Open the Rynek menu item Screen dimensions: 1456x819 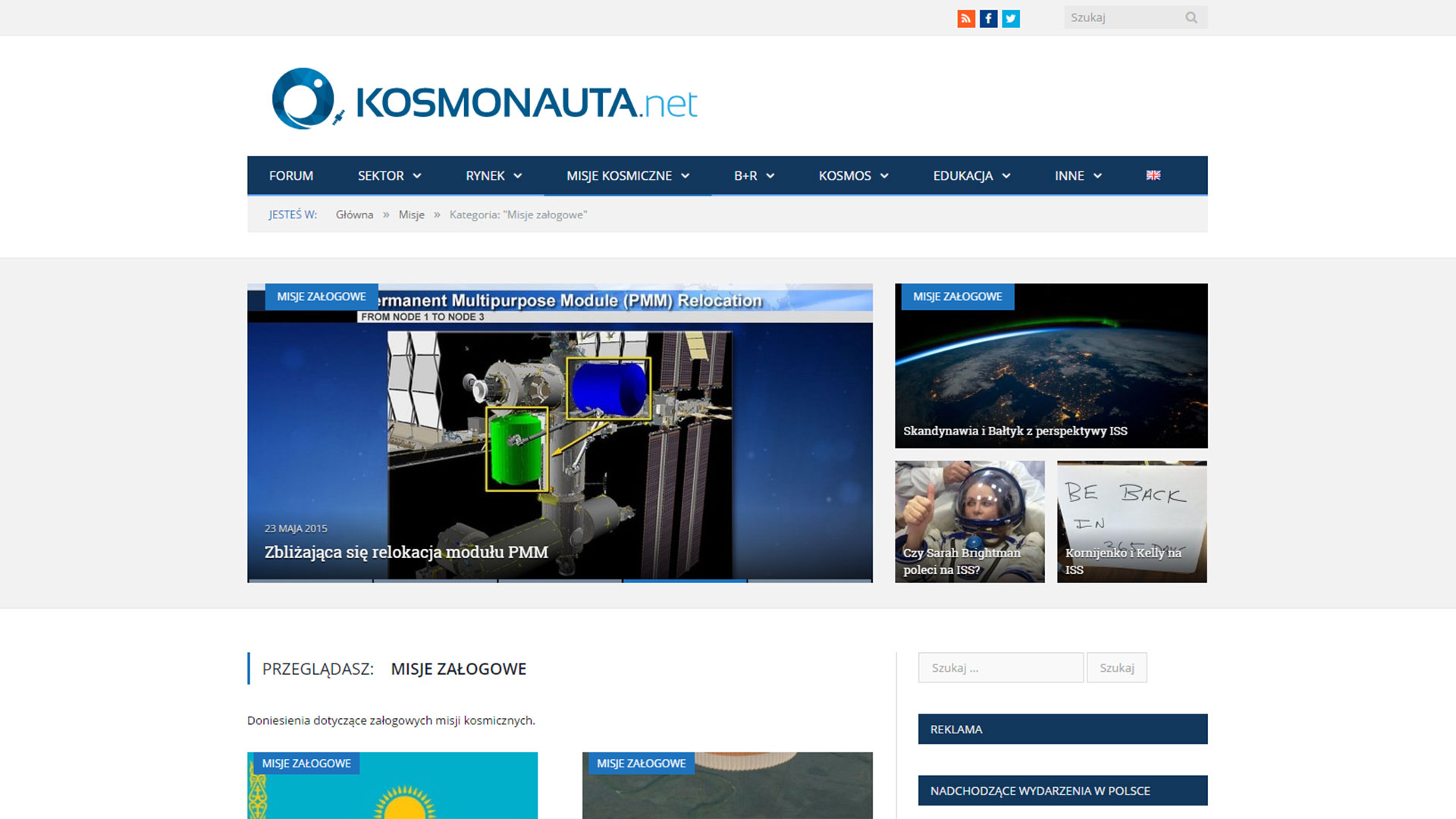pyautogui.click(x=493, y=176)
